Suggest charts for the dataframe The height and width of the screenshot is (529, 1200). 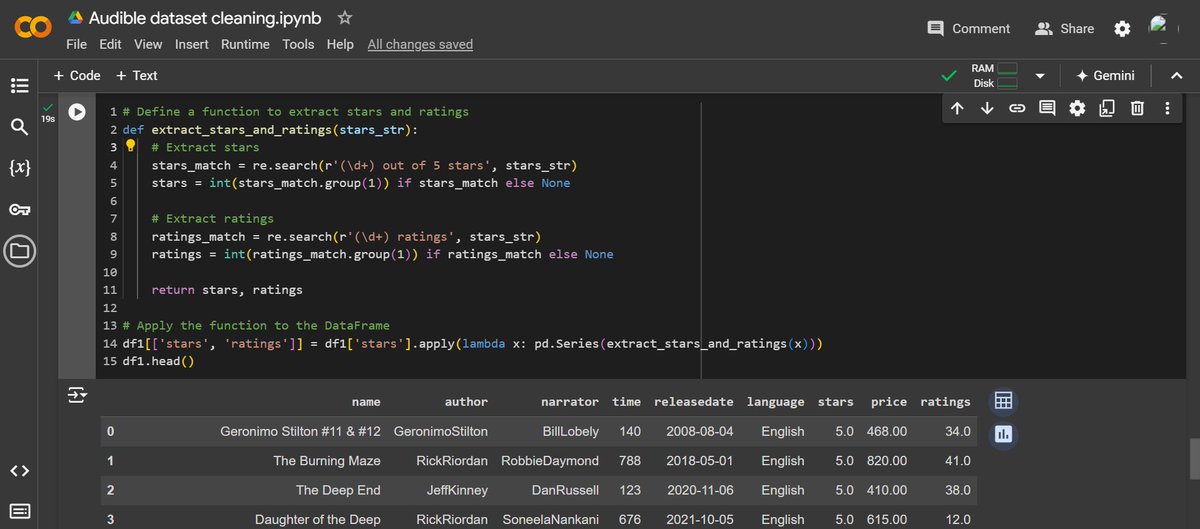coord(1003,433)
